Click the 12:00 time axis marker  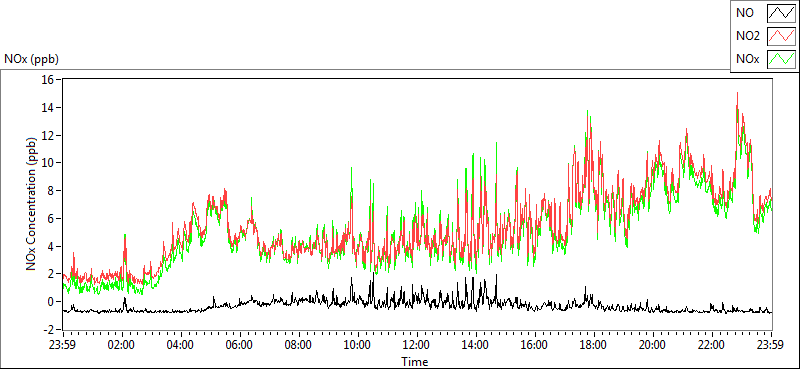[417, 345]
